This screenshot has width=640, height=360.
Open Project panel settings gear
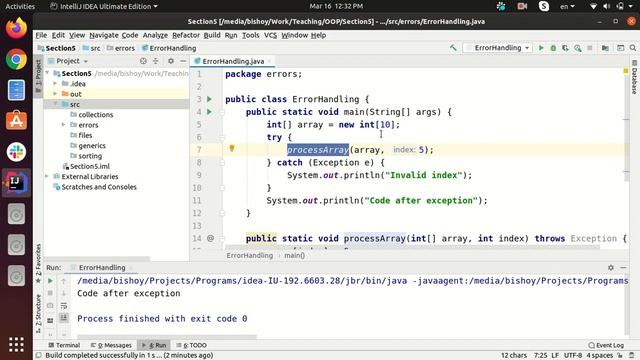171,61
